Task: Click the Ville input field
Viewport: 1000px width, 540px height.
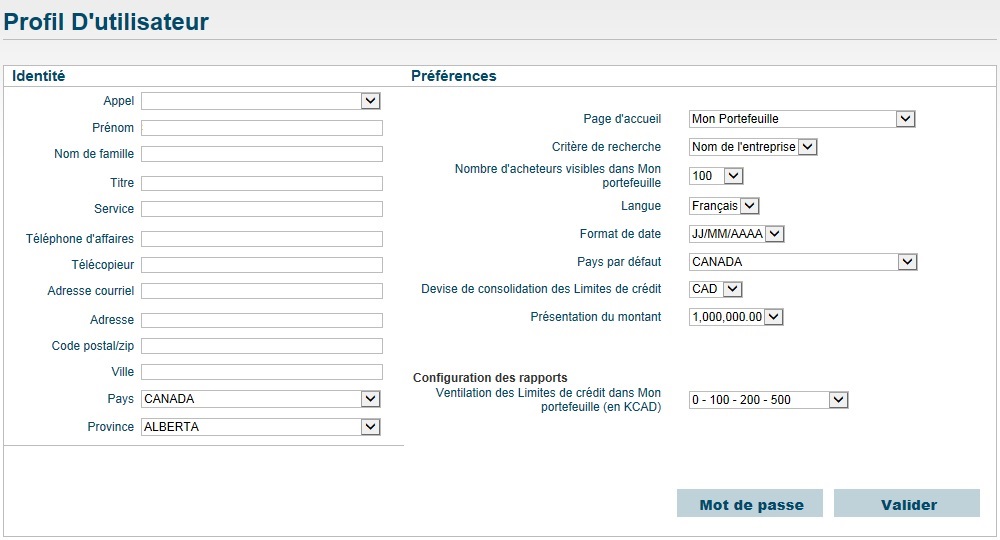Action: tap(262, 372)
